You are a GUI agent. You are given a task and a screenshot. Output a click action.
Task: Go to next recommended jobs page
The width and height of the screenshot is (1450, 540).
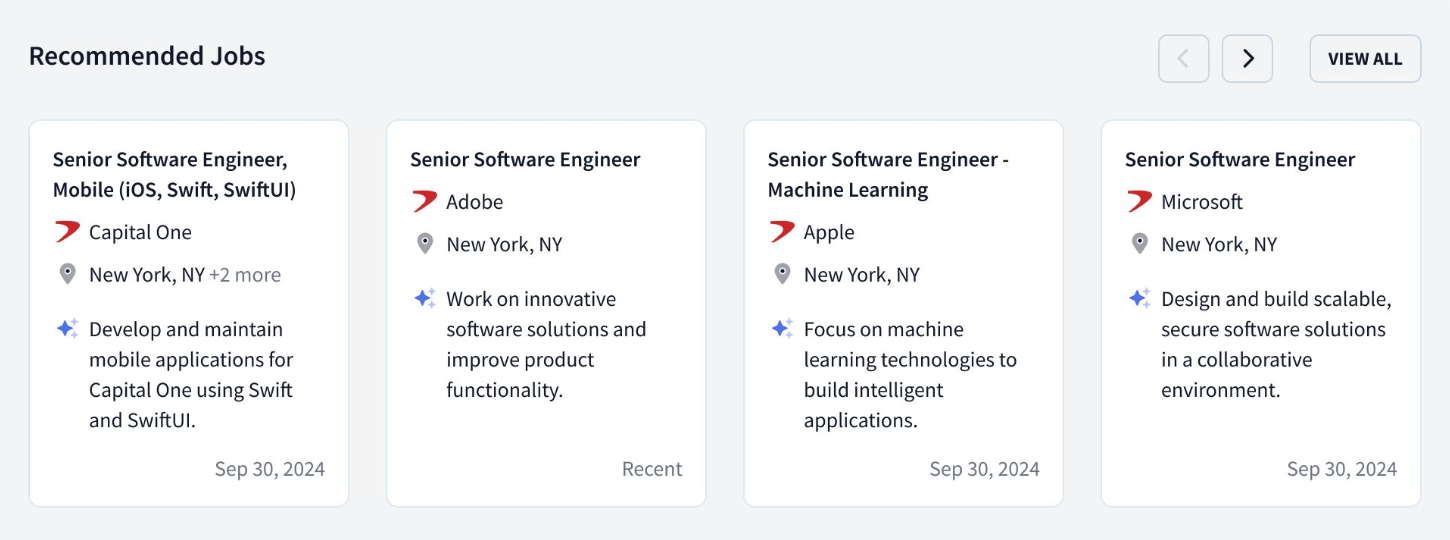tap(1247, 59)
